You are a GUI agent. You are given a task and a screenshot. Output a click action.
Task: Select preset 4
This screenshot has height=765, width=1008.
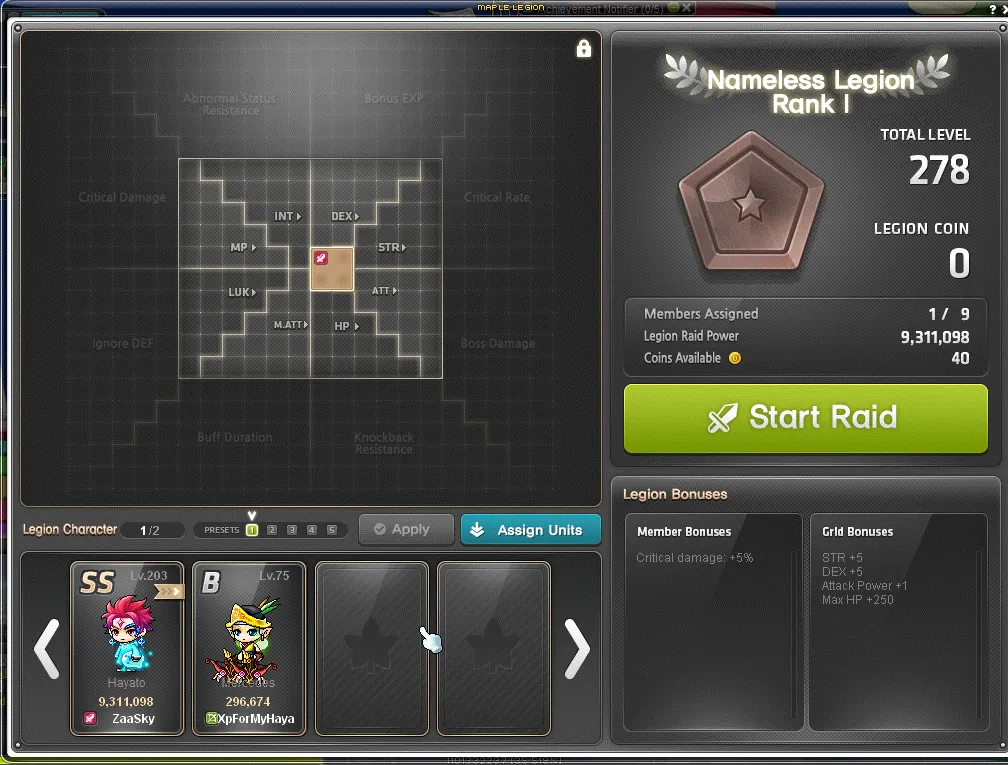point(312,530)
